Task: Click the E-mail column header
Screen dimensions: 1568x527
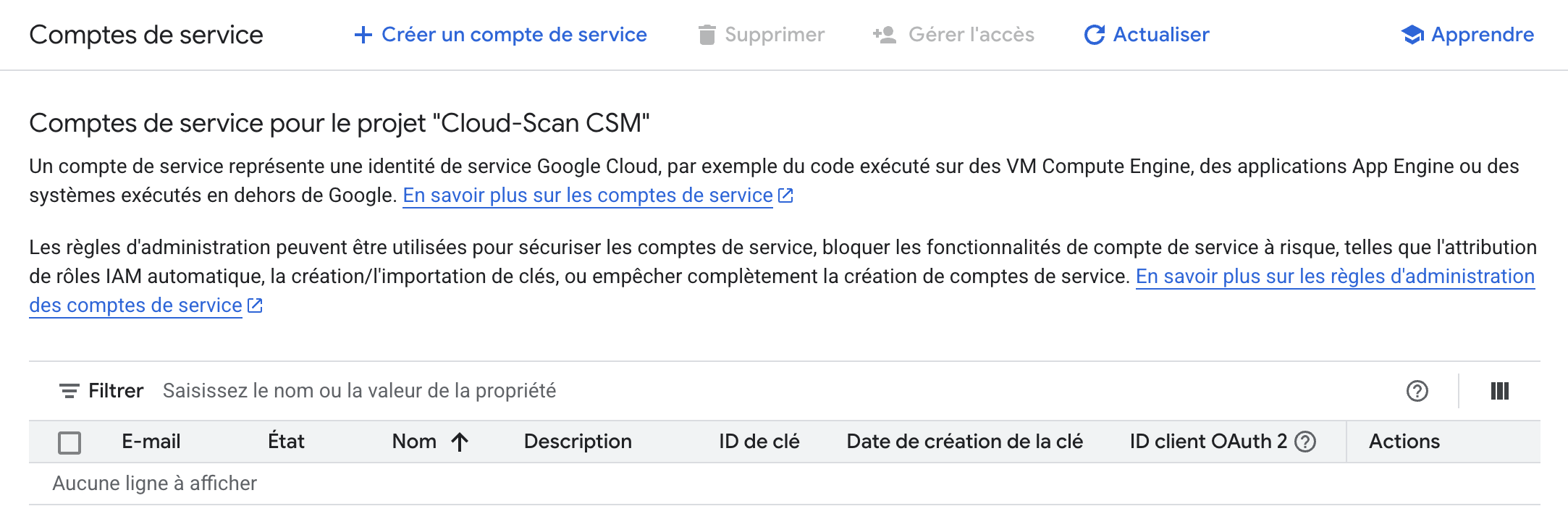Action: point(151,442)
